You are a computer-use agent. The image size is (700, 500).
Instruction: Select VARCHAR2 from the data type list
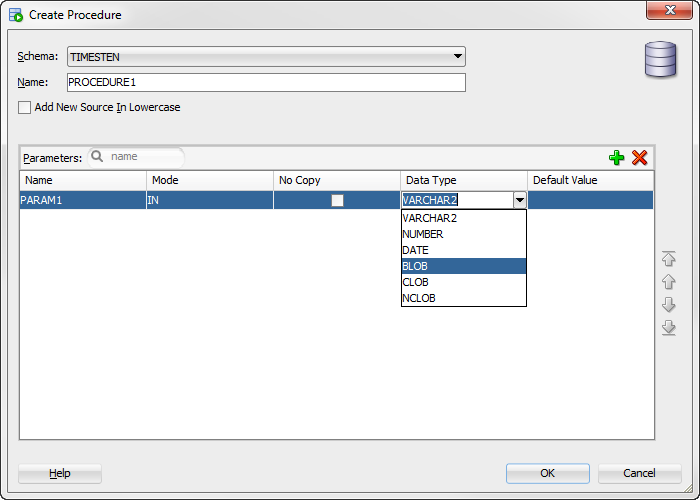pos(464,218)
